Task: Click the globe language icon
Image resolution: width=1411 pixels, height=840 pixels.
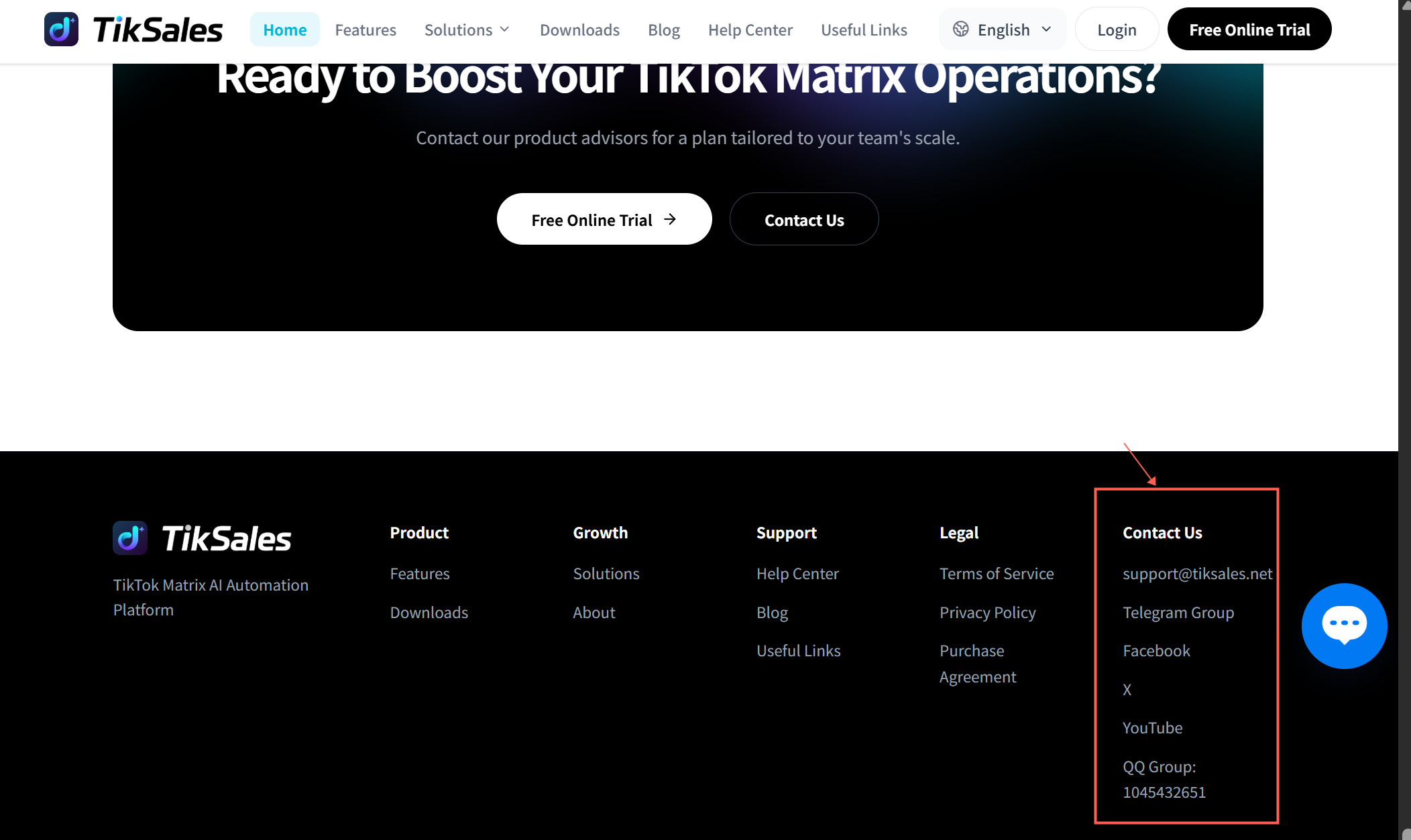Action: [x=960, y=29]
